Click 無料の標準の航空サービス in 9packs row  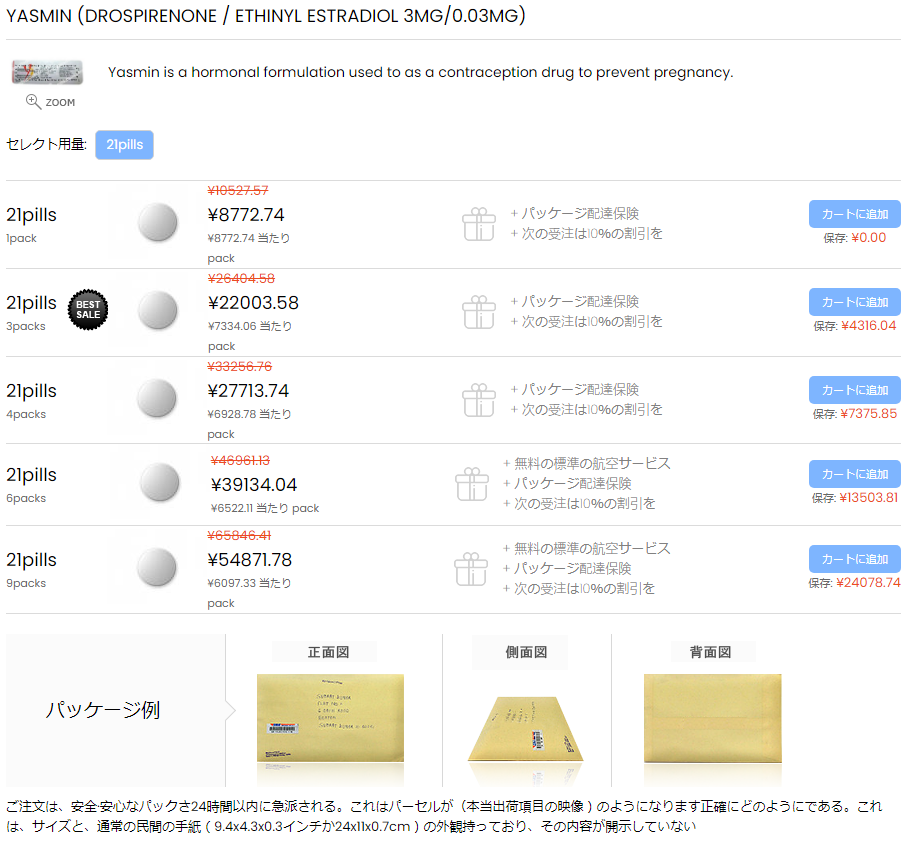point(592,548)
